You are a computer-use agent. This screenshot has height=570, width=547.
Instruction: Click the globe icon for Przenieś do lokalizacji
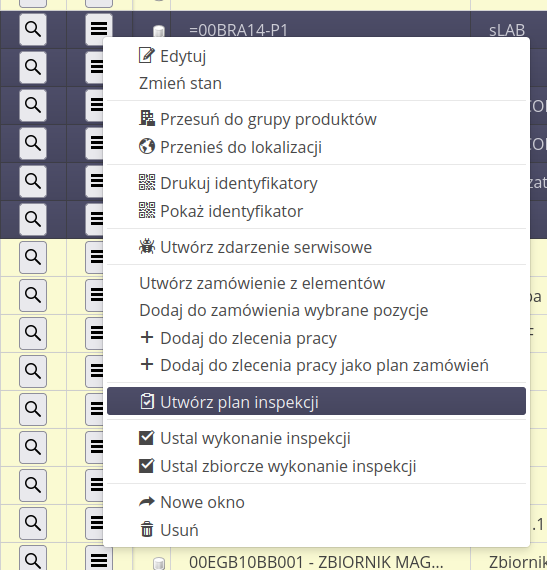[x=147, y=146]
